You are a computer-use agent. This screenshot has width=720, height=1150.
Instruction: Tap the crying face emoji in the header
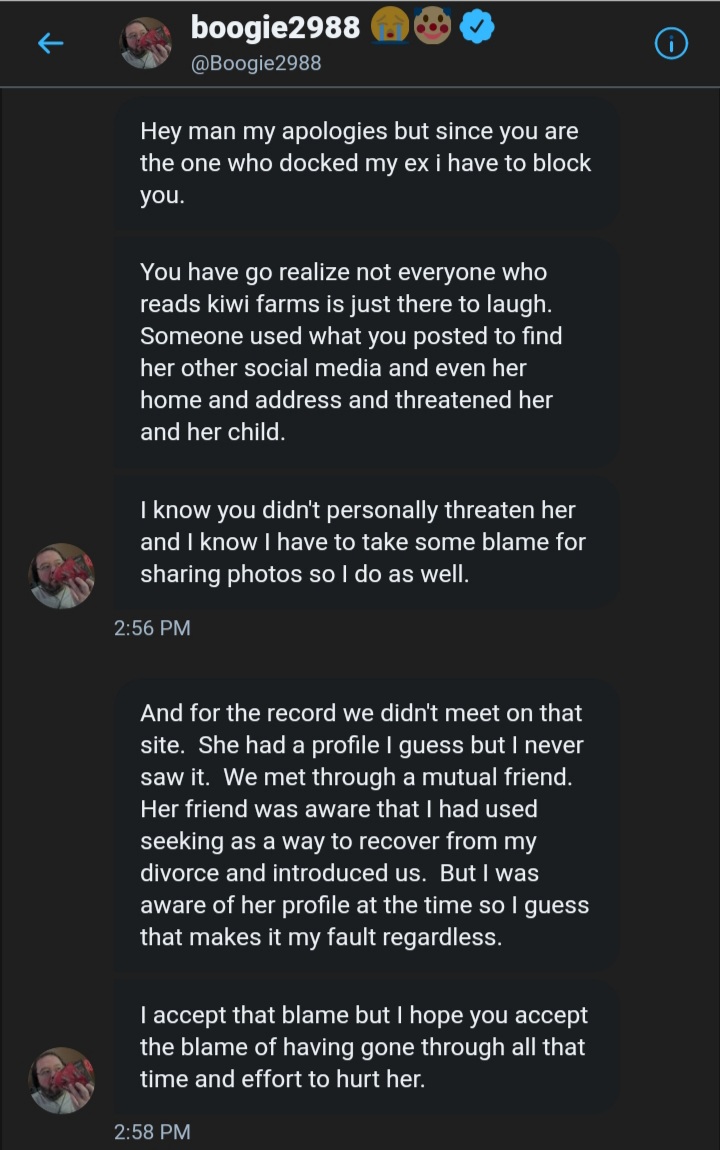pyautogui.click(x=389, y=26)
